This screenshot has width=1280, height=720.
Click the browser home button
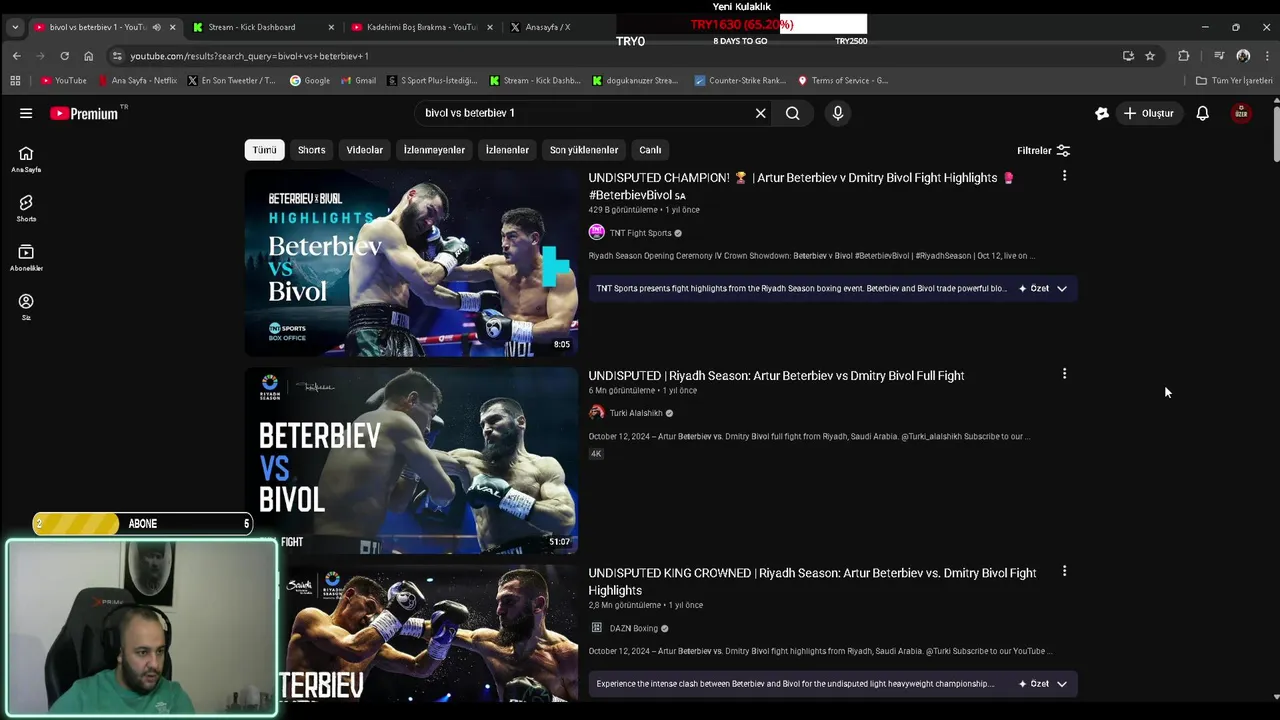coord(88,56)
